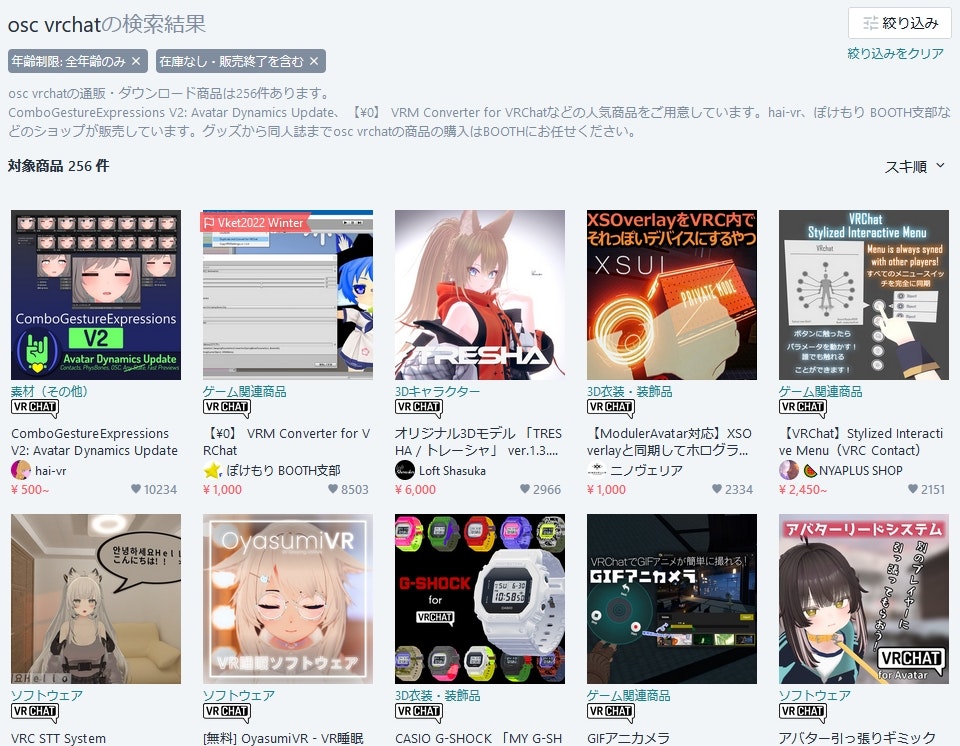Open Stylized Interactive Menu thumbnail
This screenshot has width=960, height=746.
coord(864,295)
